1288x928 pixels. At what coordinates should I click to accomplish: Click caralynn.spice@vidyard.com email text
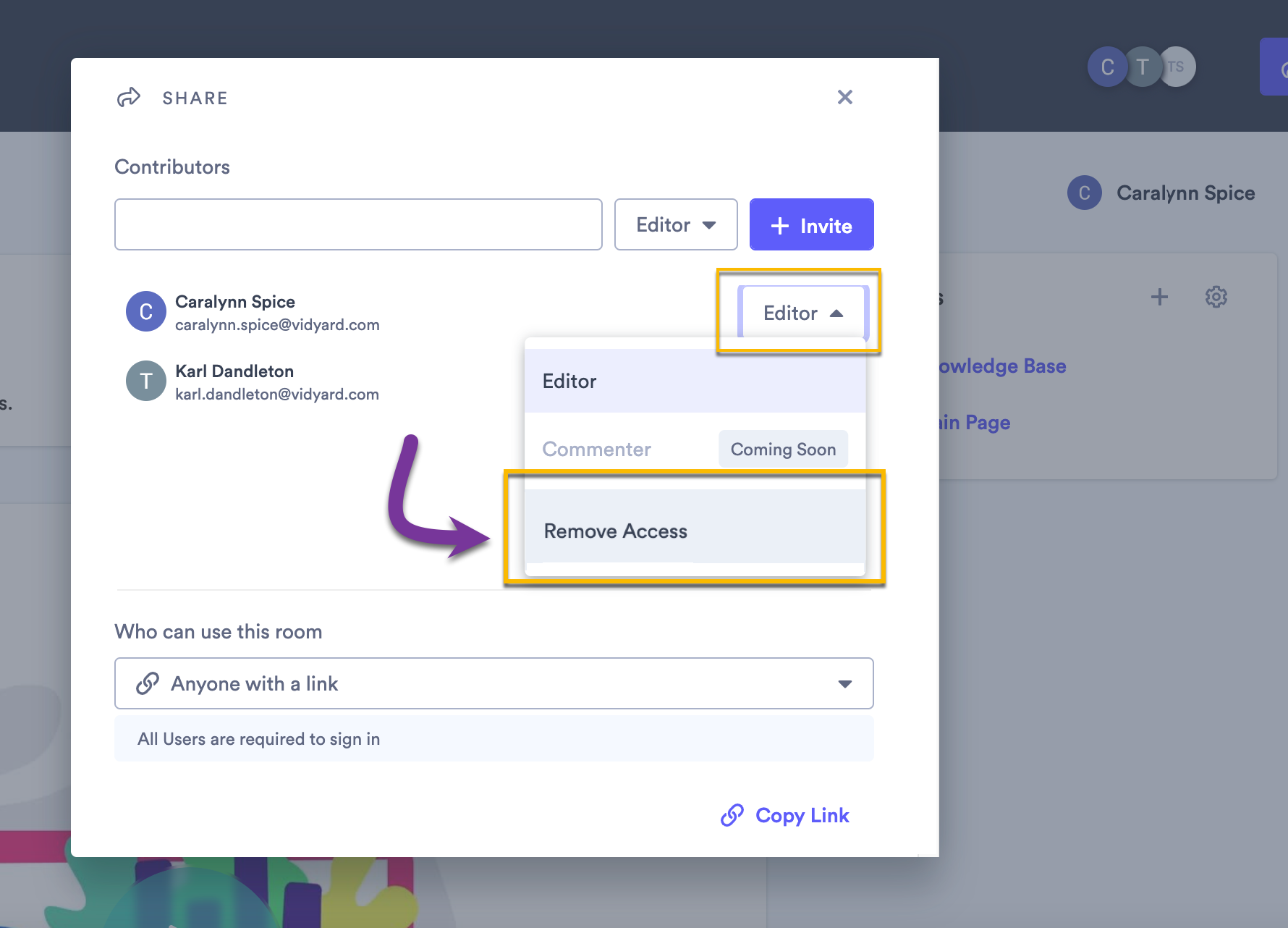tap(277, 324)
